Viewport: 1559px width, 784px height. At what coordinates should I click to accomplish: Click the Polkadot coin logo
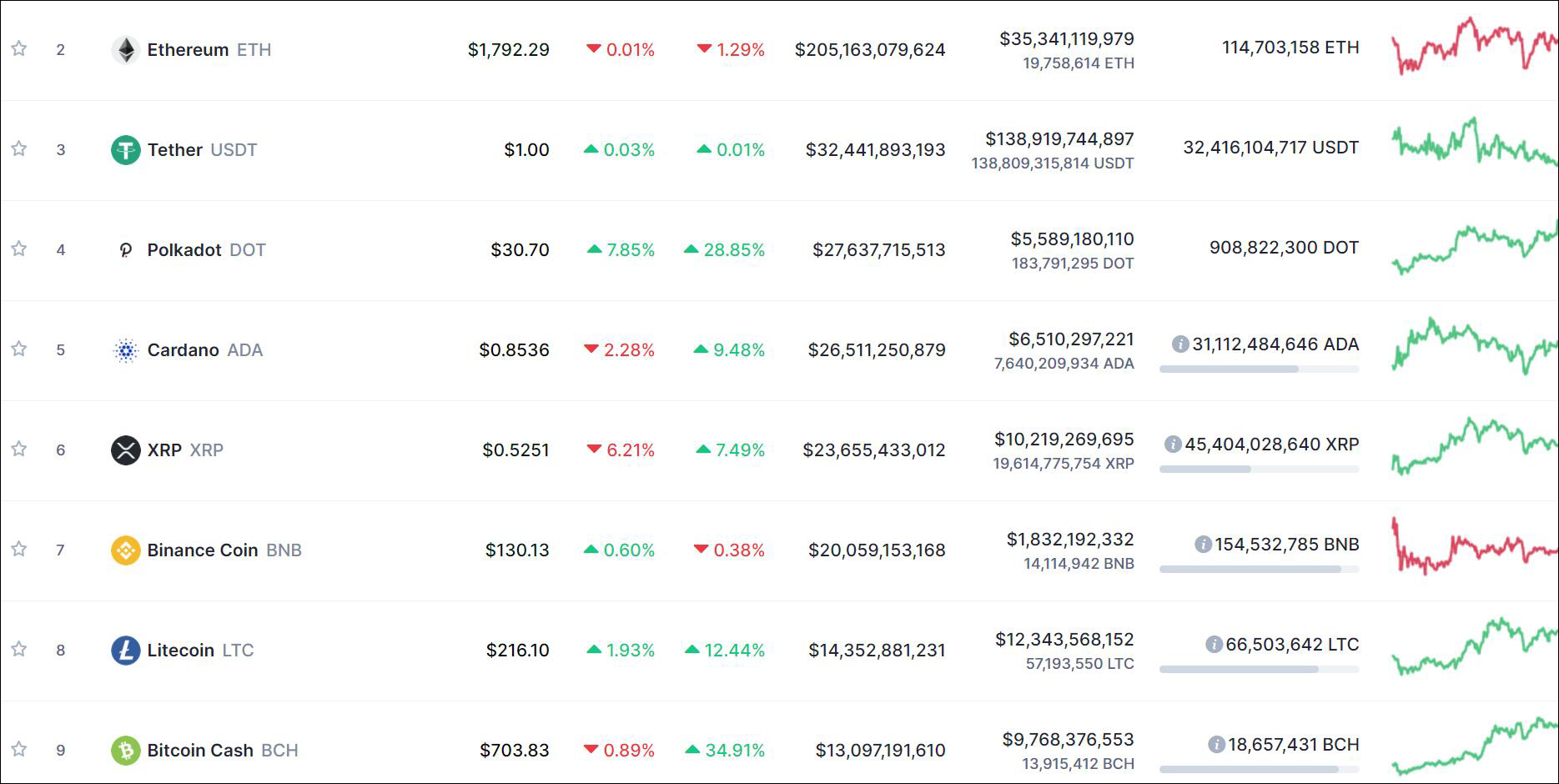pyautogui.click(x=126, y=250)
